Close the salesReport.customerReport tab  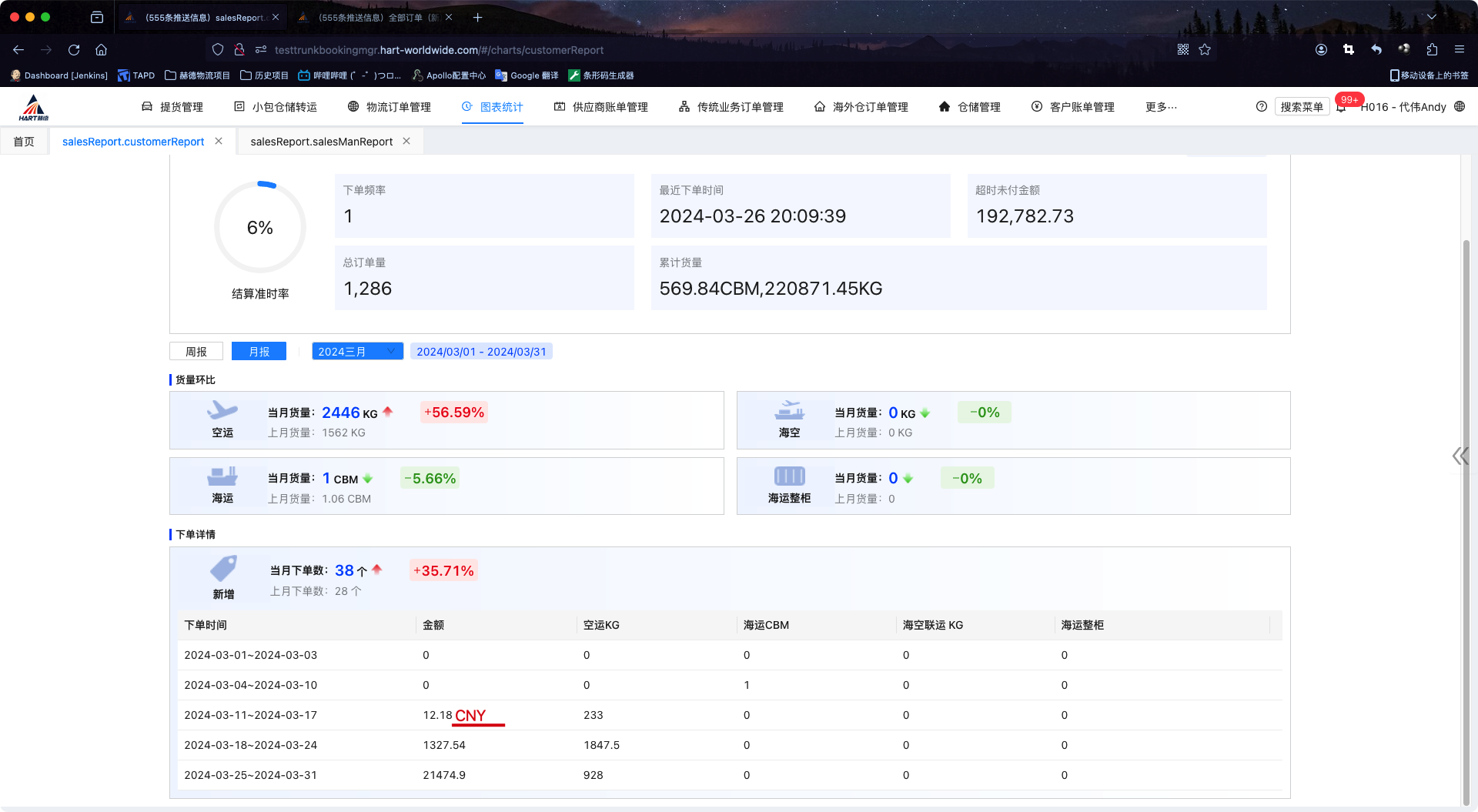pos(219,142)
